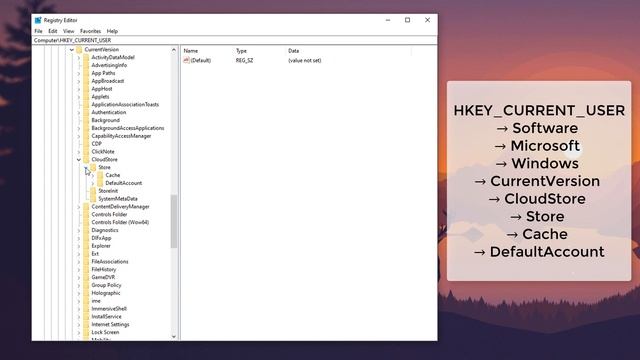Expand the Explorer key
640x360 pixels.
(x=79, y=246)
